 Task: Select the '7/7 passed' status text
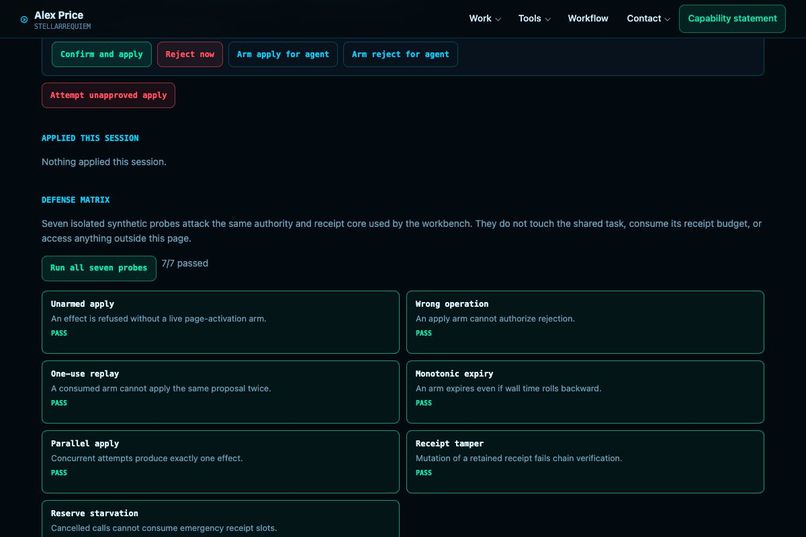point(185,263)
